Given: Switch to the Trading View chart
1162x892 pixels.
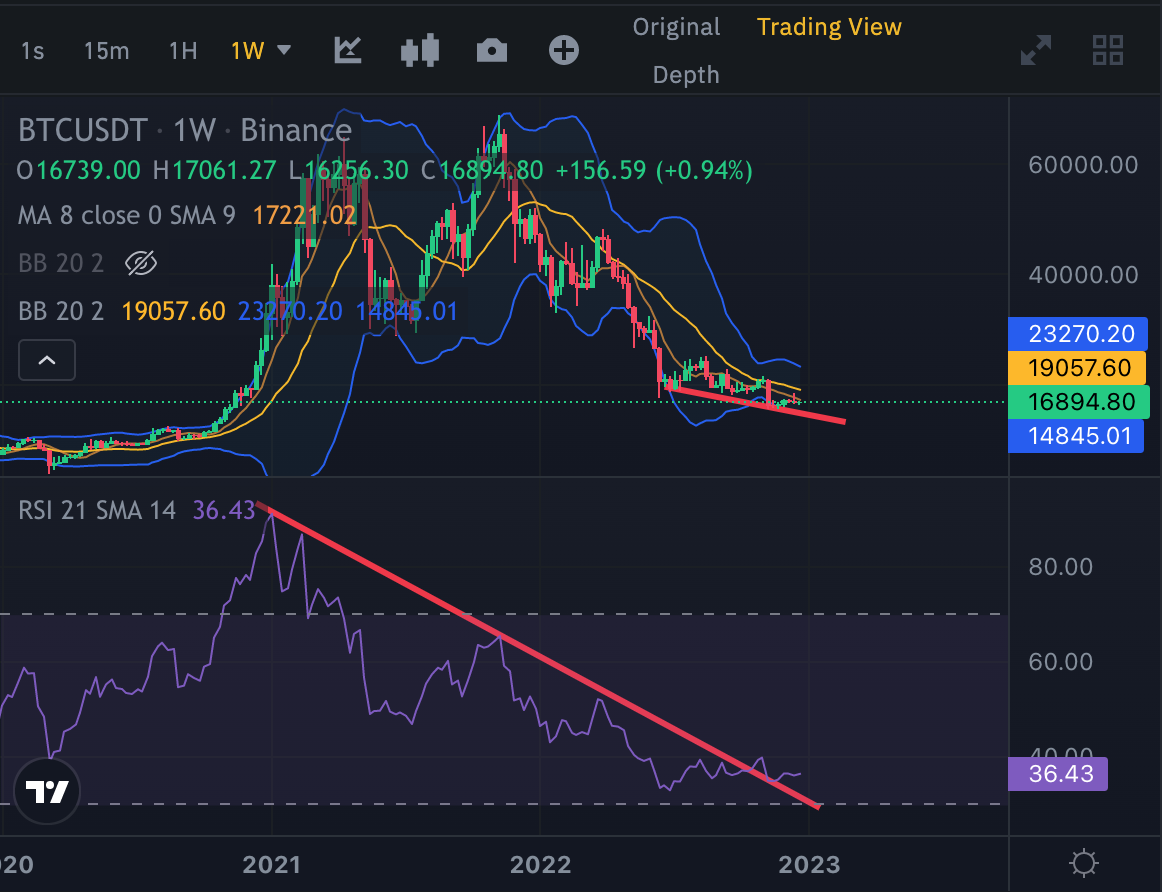Looking at the screenshot, I should [x=829, y=27].
